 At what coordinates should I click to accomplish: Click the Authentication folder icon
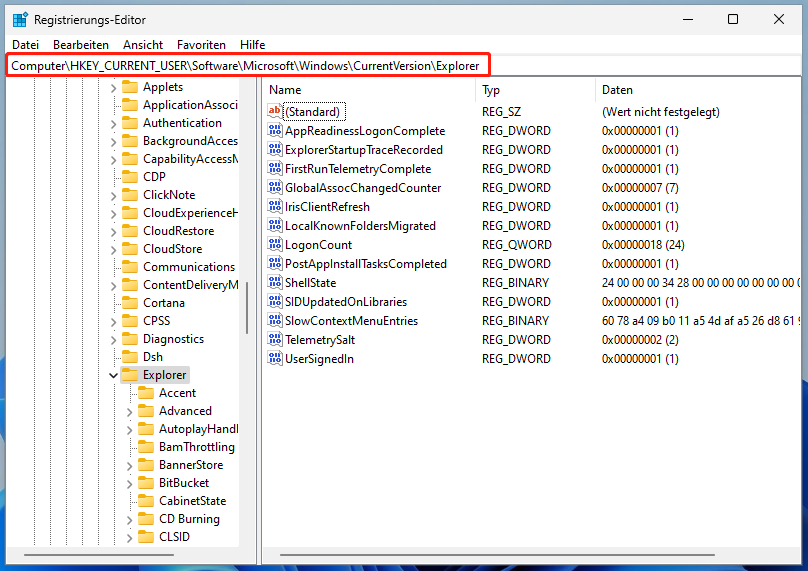(130, 123)
